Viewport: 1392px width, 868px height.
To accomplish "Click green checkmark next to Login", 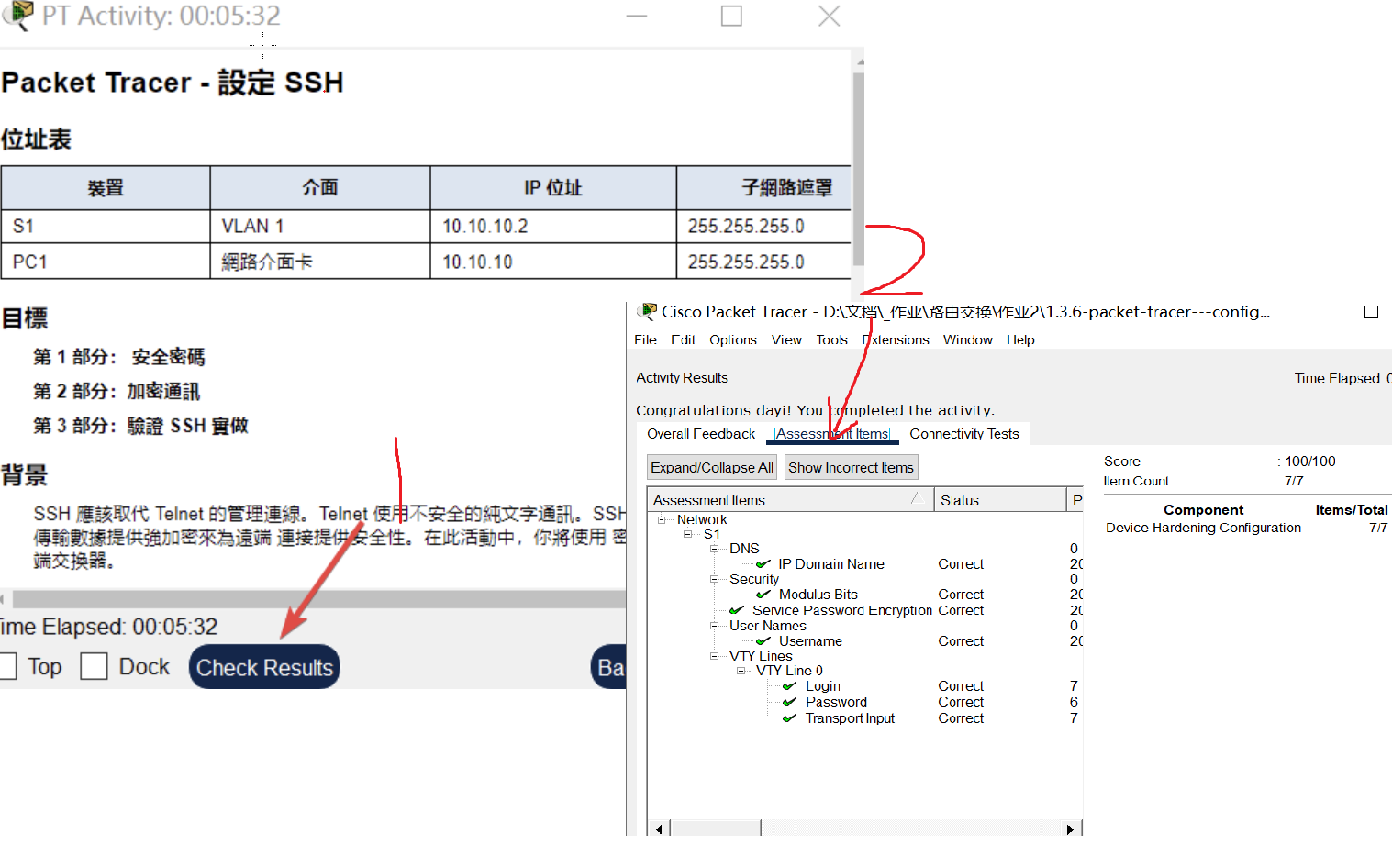I will (x=789, y=686).
